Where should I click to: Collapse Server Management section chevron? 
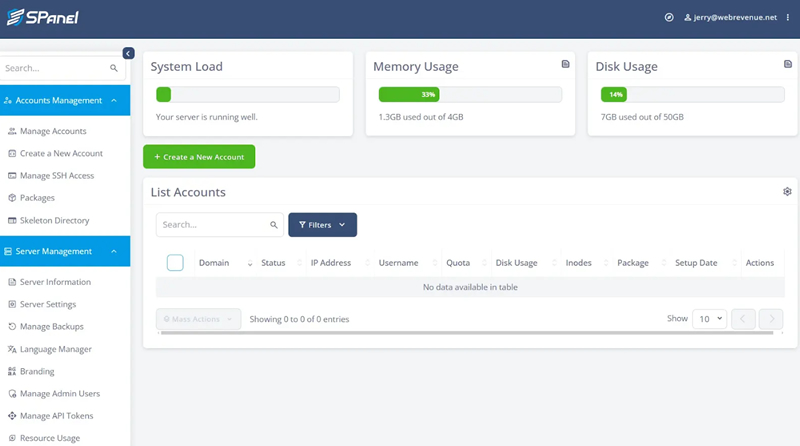click(114, 251)
